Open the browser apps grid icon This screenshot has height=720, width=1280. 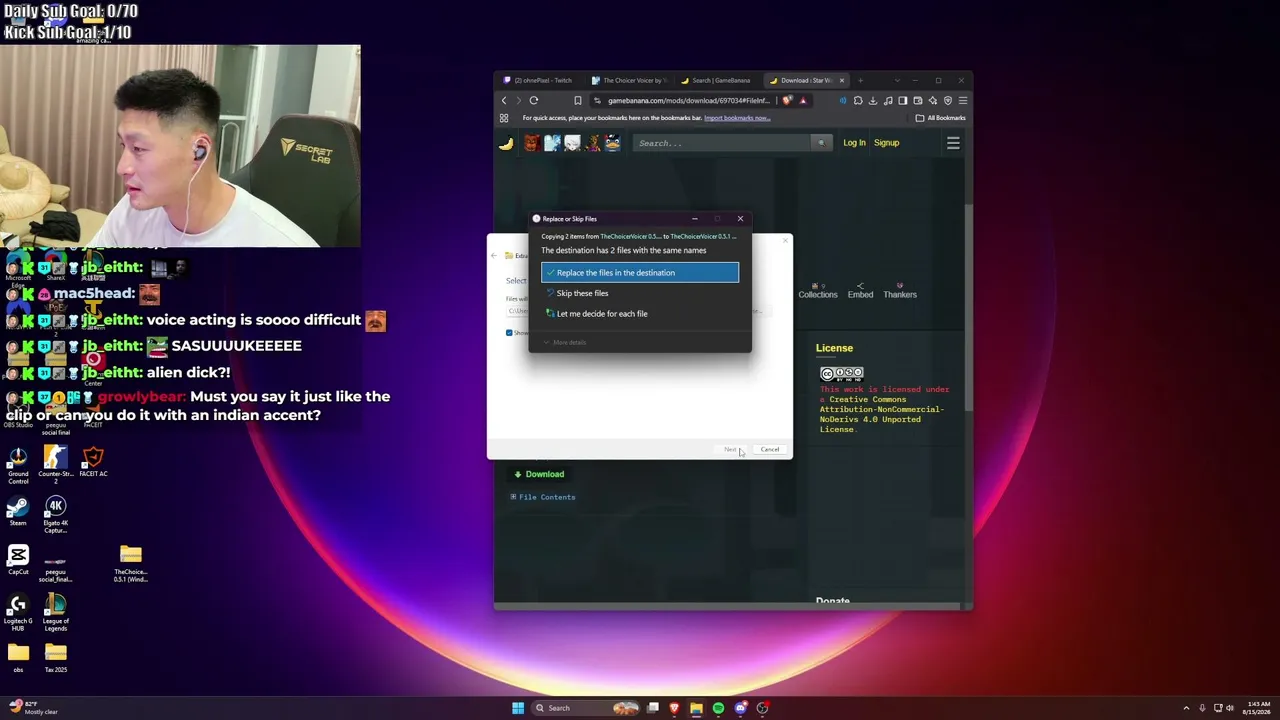coord(504,118)
